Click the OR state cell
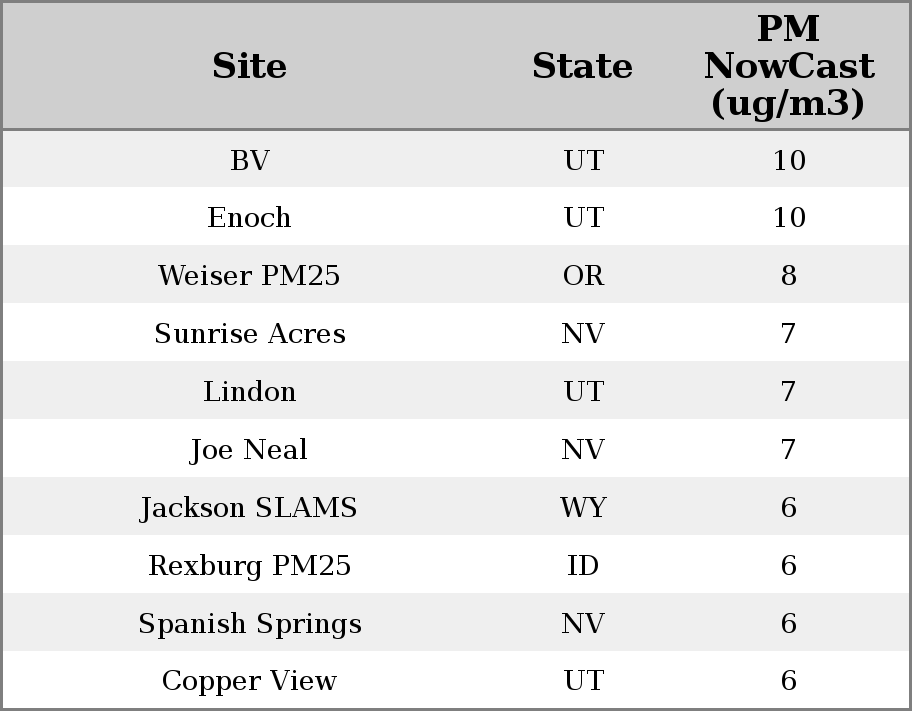The width and height of the screenshot is (912, 711). (583, 275)
